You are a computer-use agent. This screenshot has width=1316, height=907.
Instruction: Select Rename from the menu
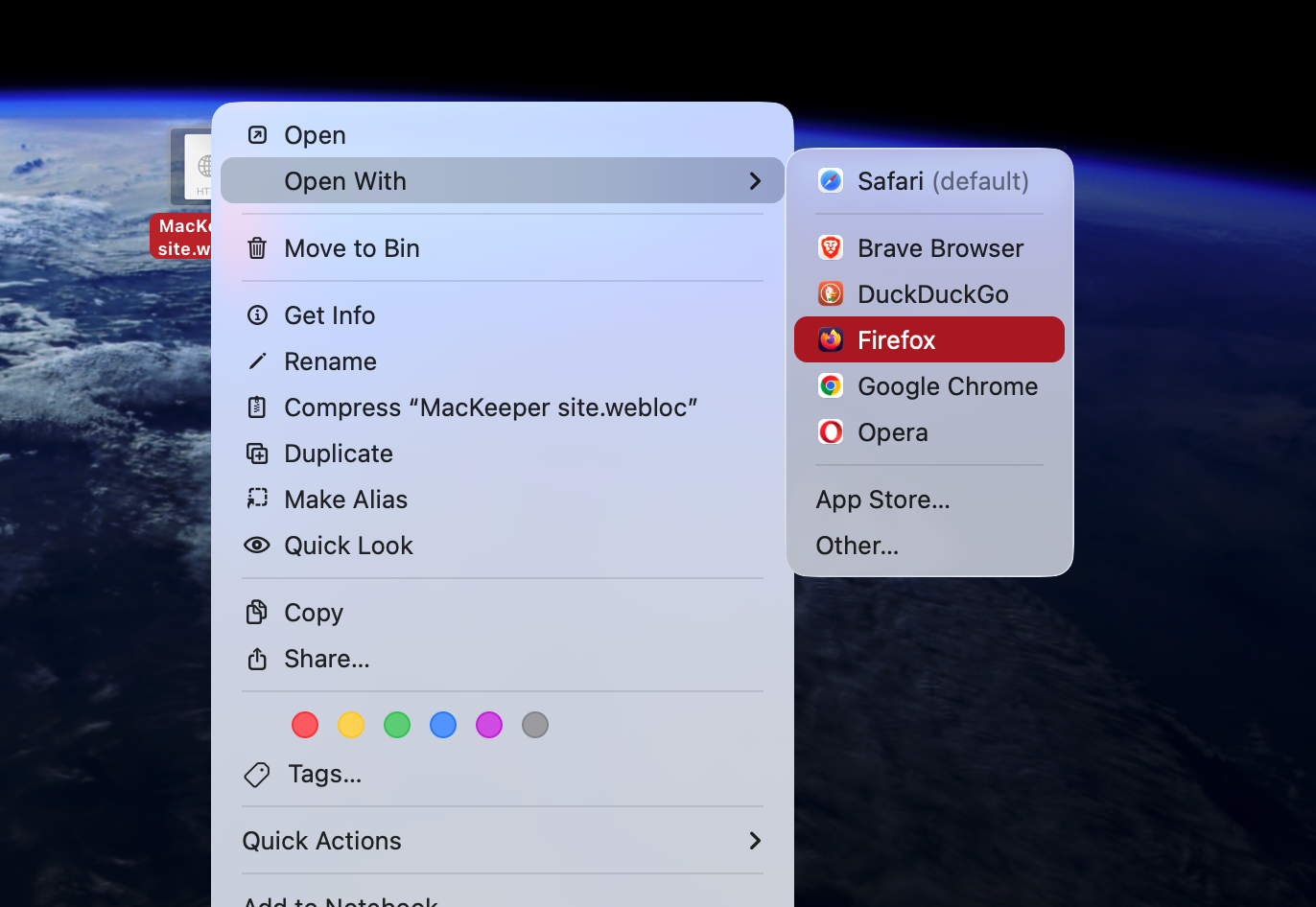(x=503, y=361)
